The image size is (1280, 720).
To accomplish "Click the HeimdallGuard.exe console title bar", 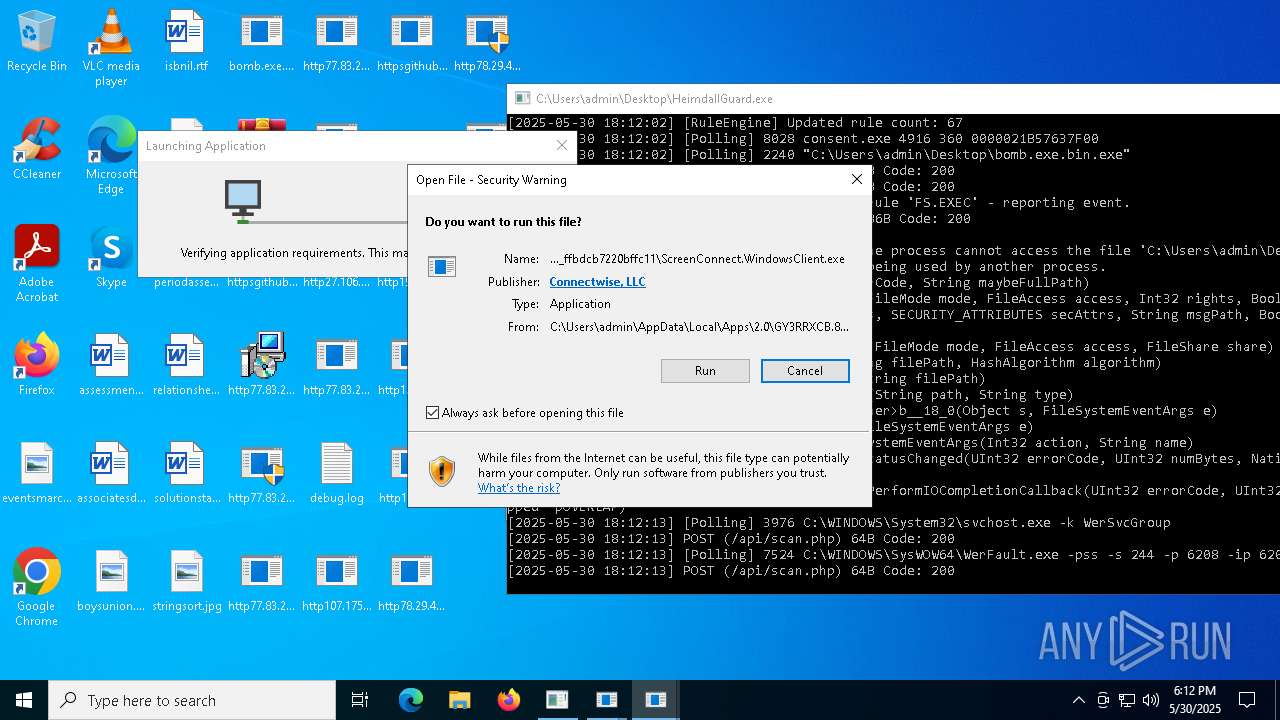I will click(893, 99).
